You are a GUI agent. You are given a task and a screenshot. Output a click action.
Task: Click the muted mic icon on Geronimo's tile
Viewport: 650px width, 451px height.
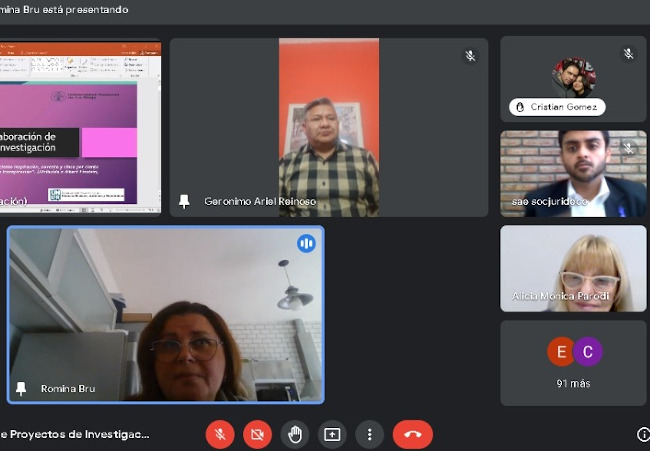point(470,56)
